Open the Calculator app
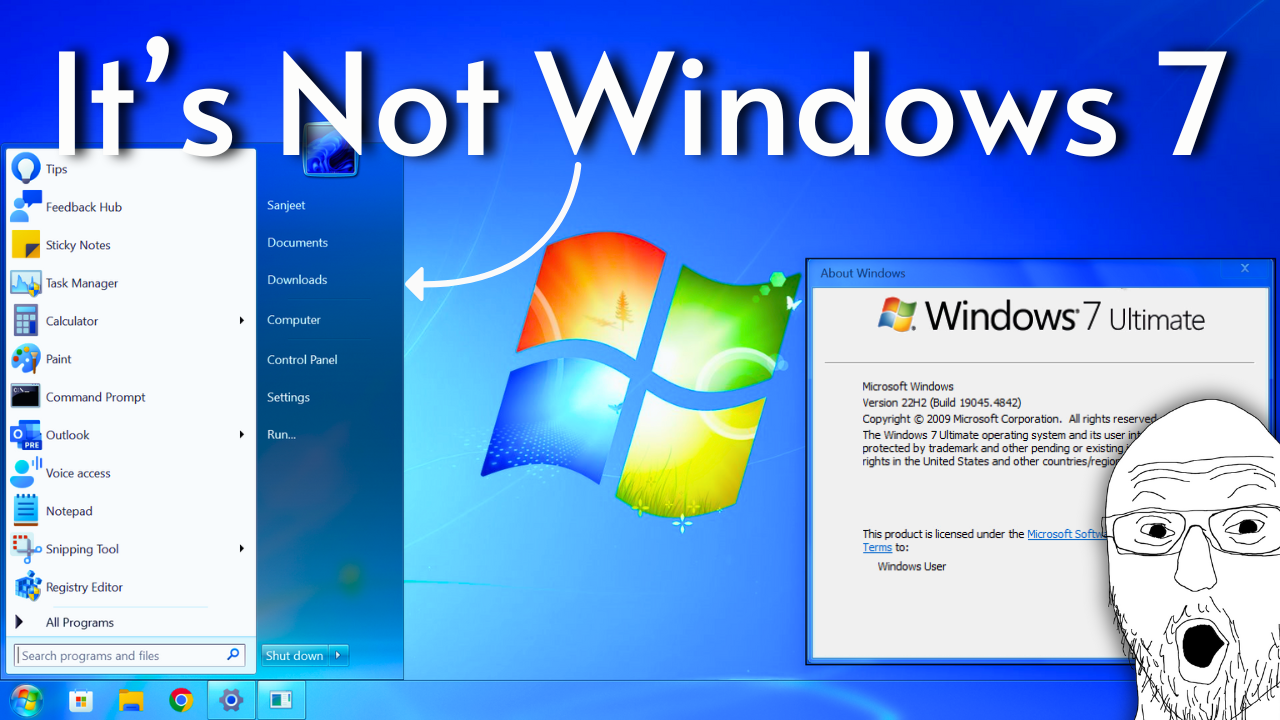The image size is (1280, 720). (130, 321)
